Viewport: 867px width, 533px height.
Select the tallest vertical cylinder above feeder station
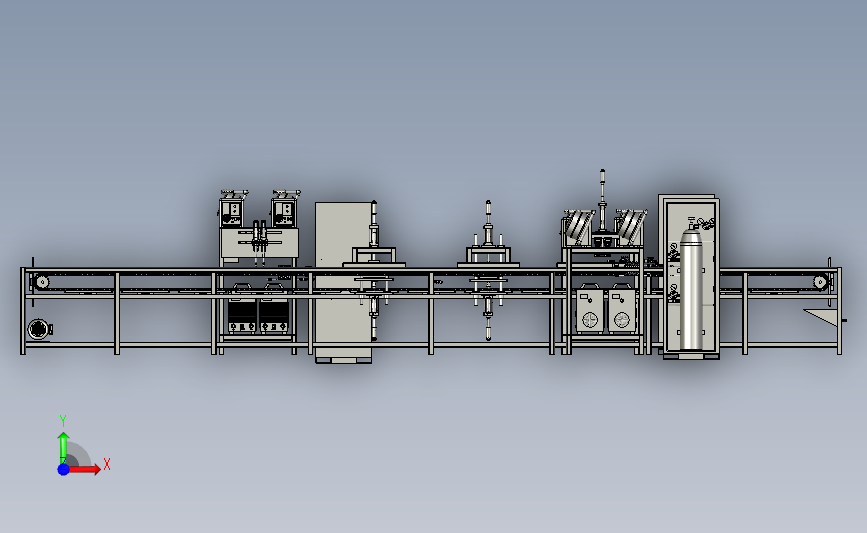tap(602, 200)
